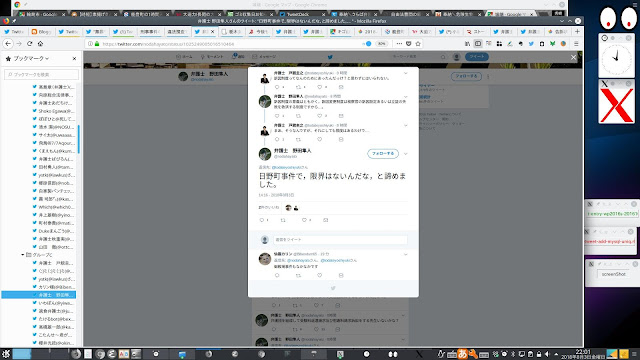The width and height of the screenshot is (640, 360).
Task: Open the 'Duke' bookmark entry
Action: [x=53, y=231]
